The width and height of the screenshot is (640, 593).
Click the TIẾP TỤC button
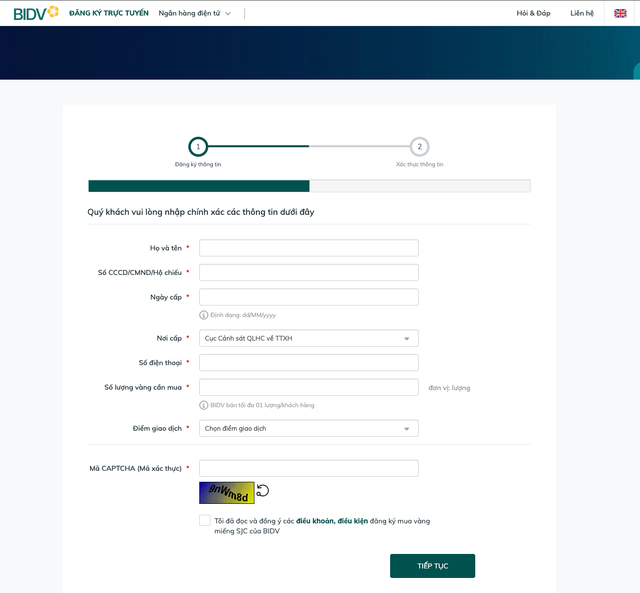click(433, 566)
